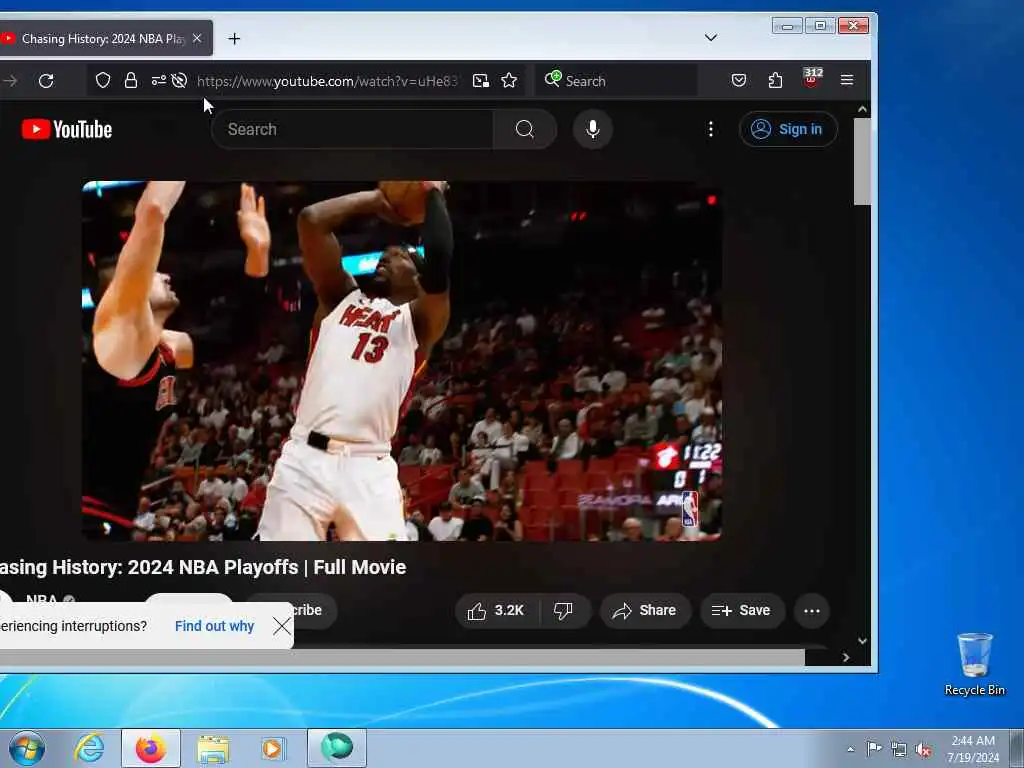Click the network tray icon
Screen dimensions: 1024x768
[x=899, y=750]
